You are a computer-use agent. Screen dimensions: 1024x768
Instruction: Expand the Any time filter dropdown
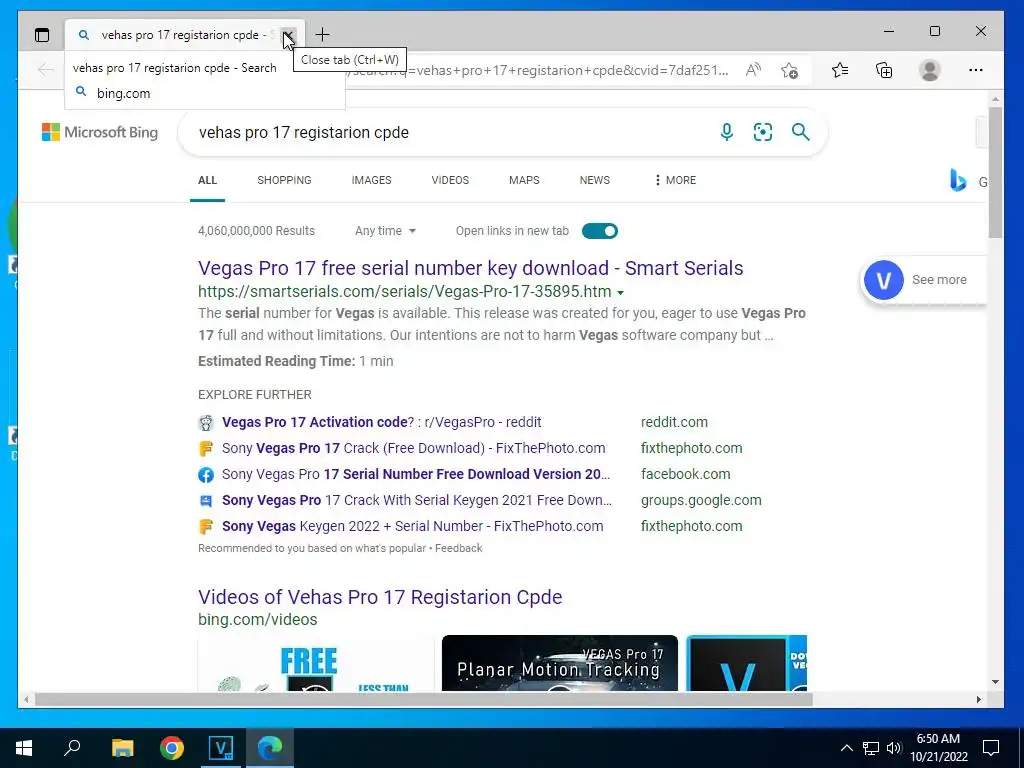[385, 231]
